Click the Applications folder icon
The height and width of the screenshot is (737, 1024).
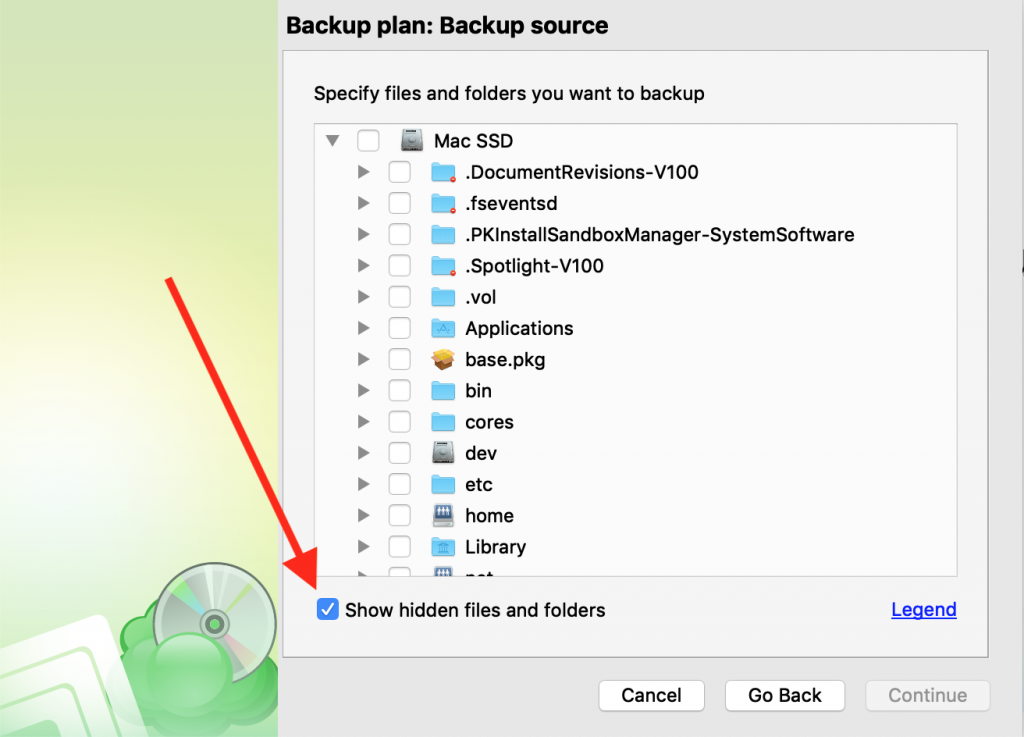(x=443, y=328)
